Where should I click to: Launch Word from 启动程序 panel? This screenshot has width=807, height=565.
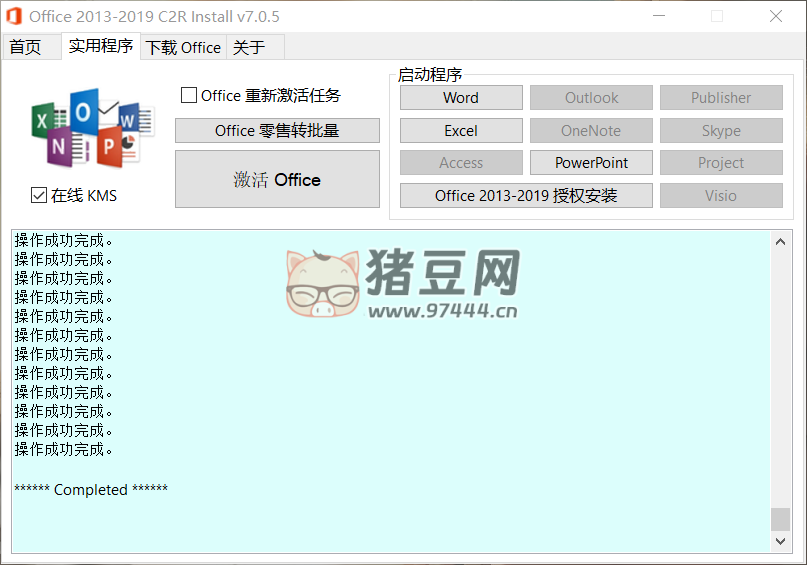[x=461, y=98]
